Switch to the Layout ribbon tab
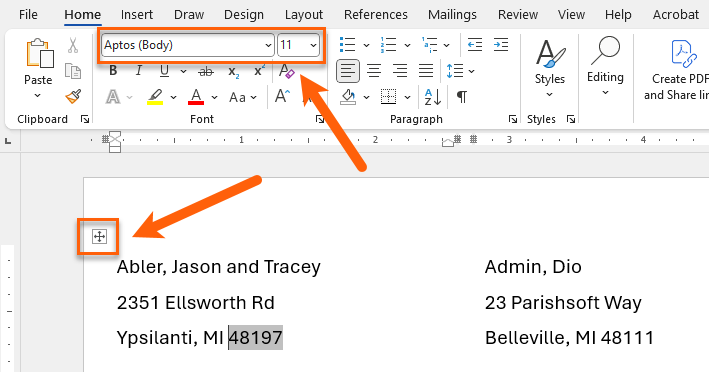The image size is (709, 372). point(304,14)
